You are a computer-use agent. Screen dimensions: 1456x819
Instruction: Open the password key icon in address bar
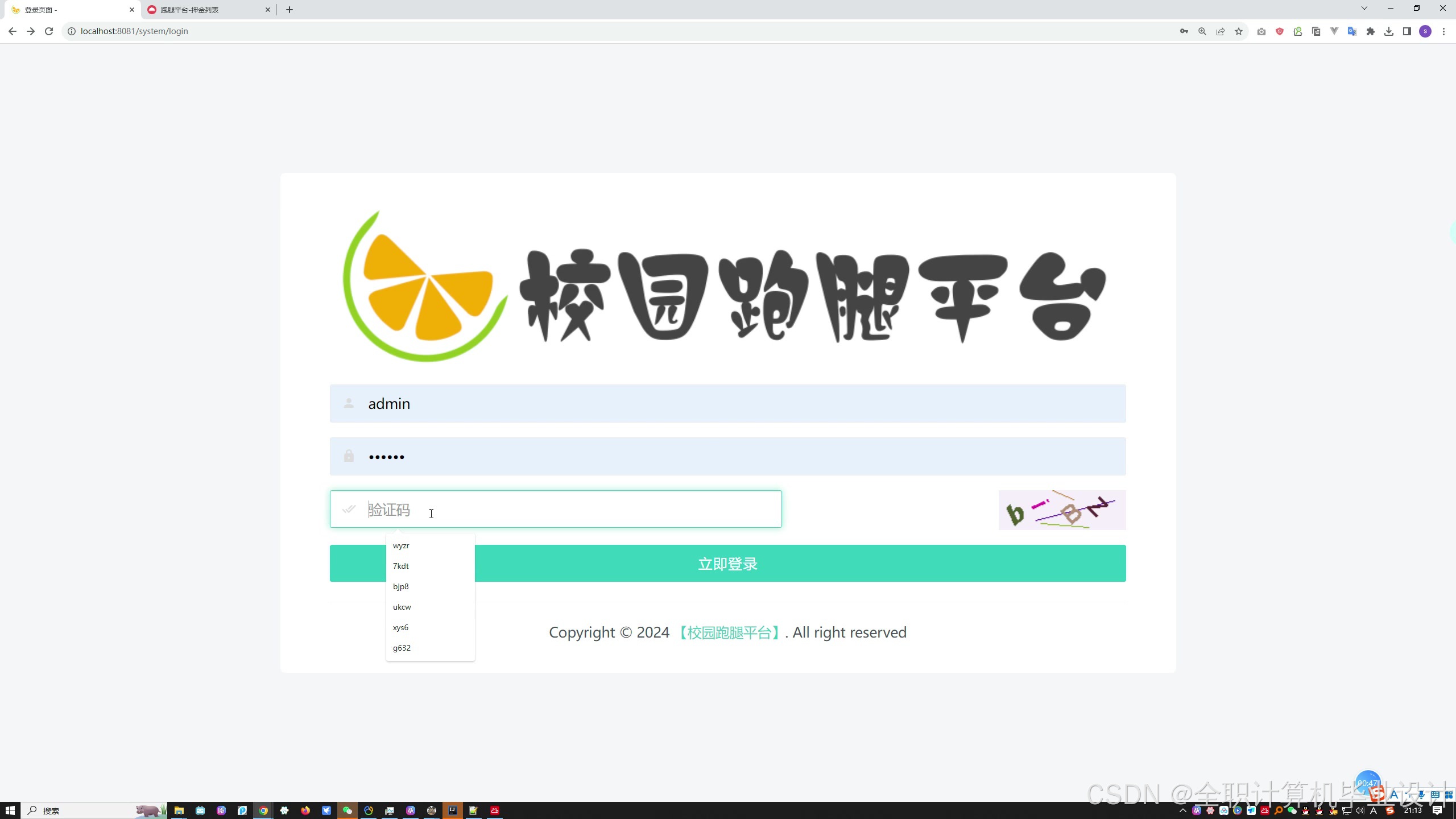click(x=1184, y=31)
